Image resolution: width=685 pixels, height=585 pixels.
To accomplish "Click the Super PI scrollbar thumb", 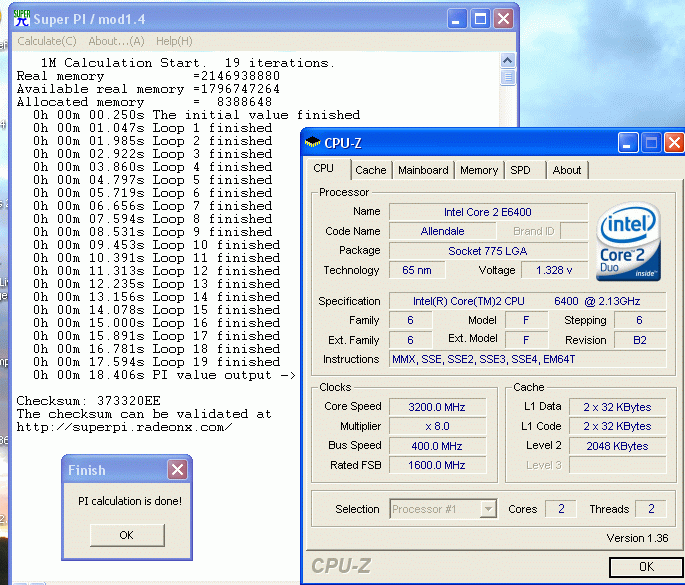I will 507,77.
